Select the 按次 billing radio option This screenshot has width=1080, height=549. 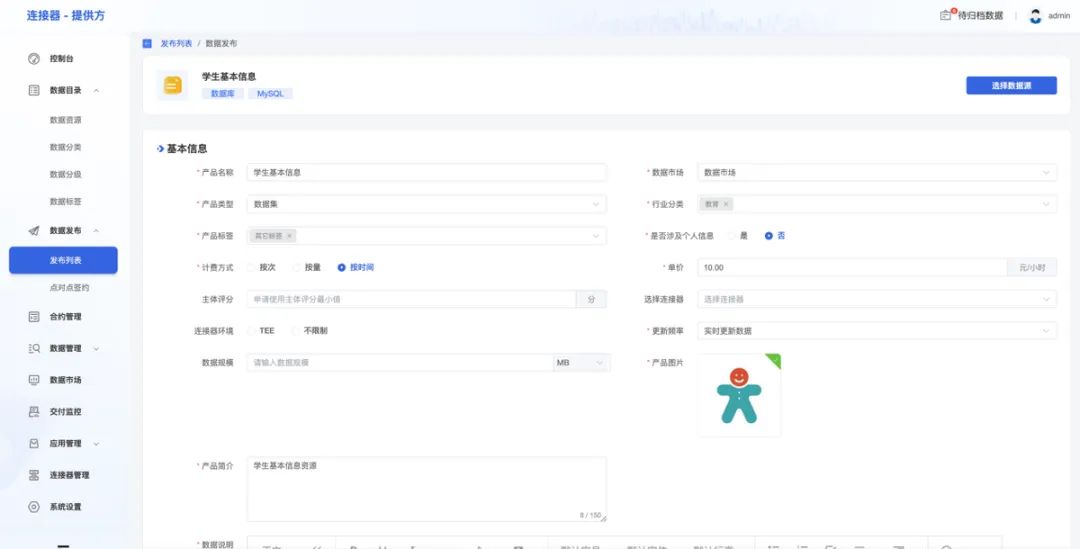[x=252, y=267]
